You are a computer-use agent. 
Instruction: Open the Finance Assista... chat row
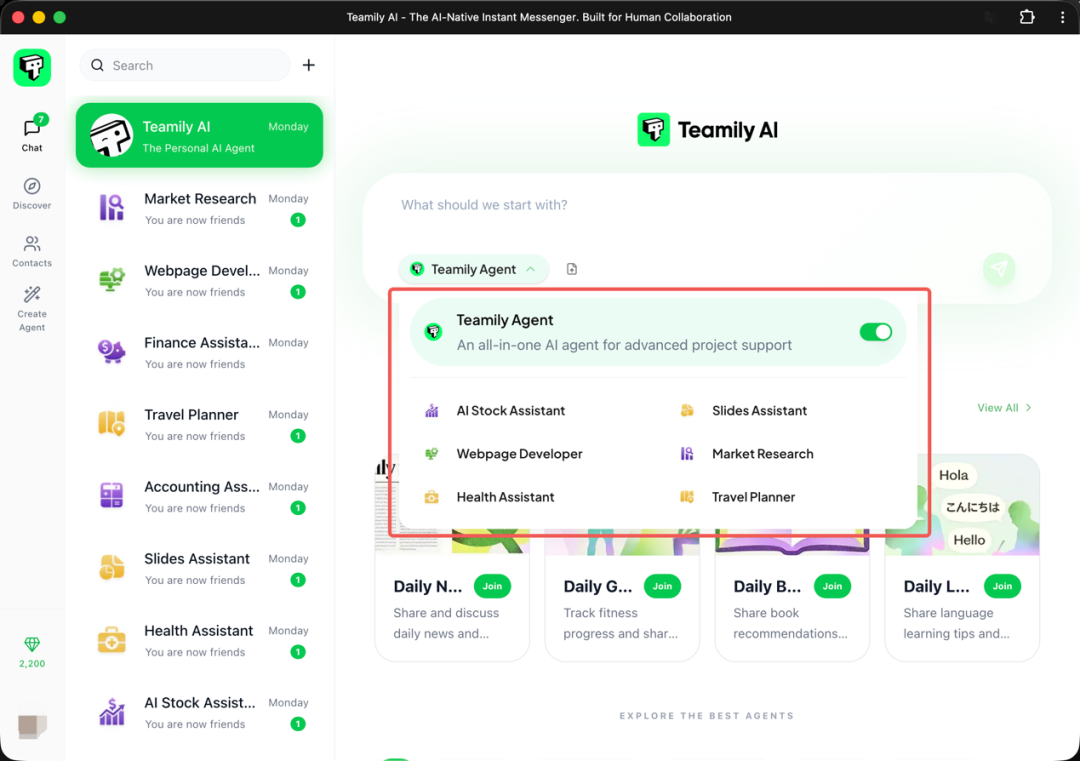point(200,352)
